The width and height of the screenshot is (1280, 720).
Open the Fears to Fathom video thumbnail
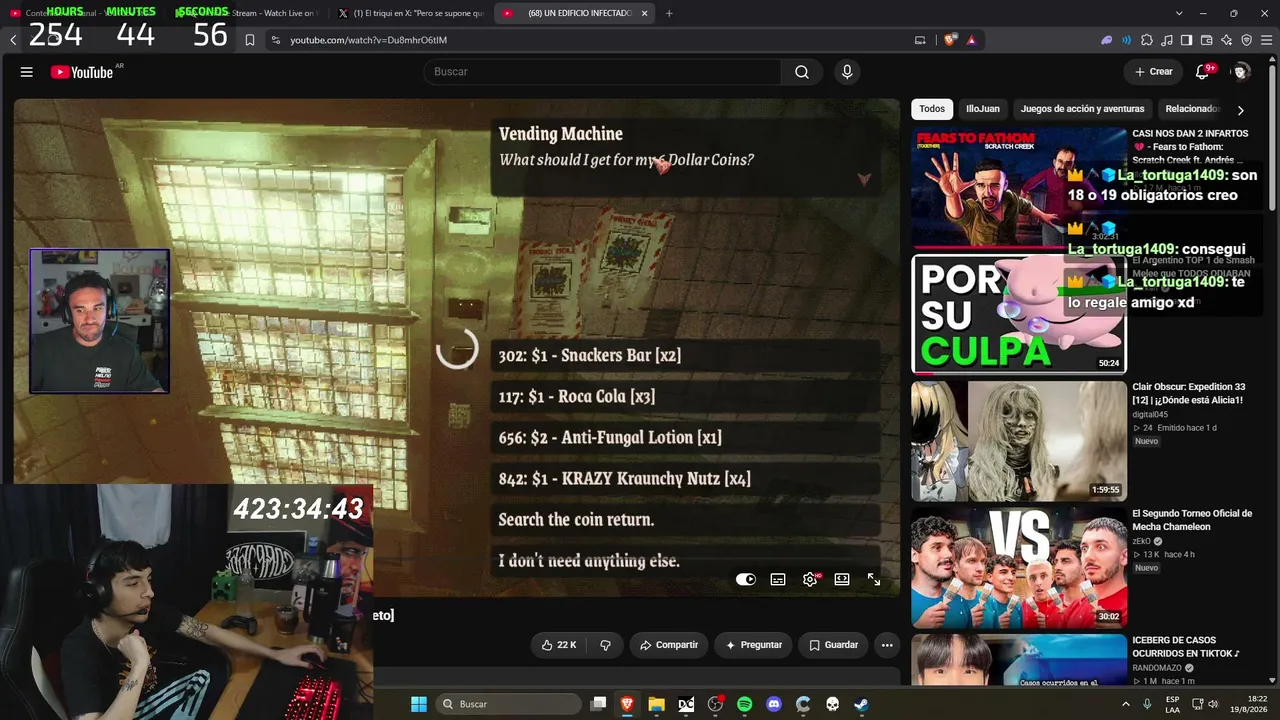tap(1019, 187)
